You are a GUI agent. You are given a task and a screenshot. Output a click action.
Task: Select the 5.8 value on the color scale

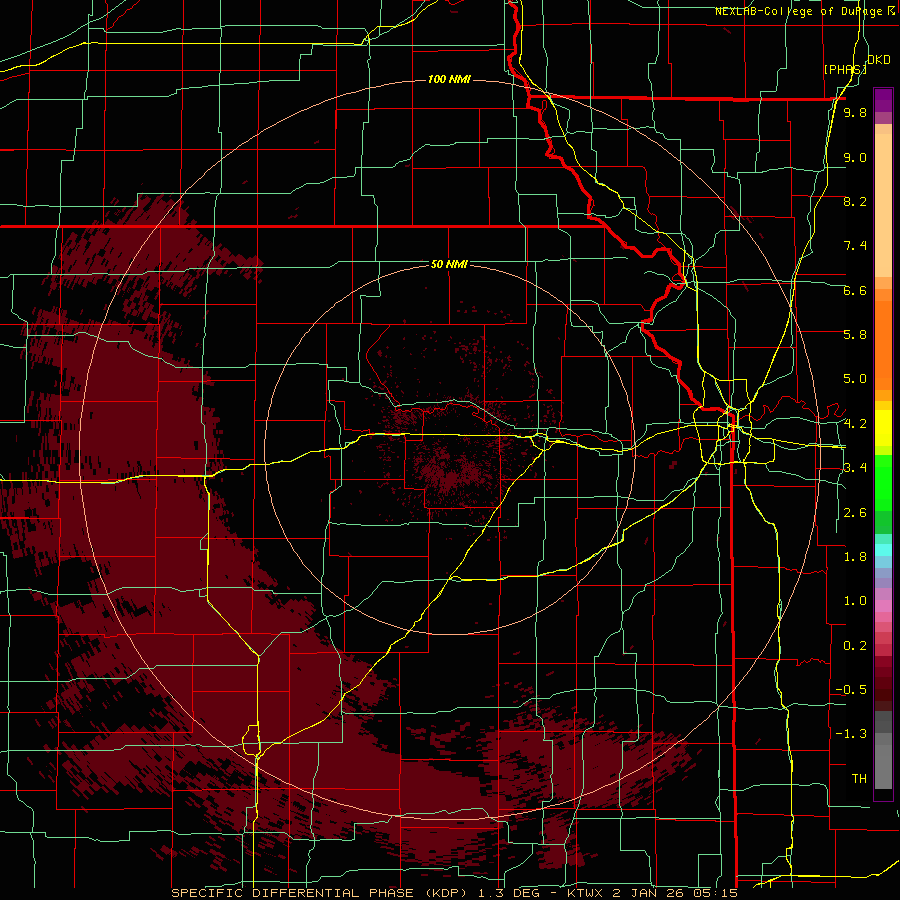855,335
